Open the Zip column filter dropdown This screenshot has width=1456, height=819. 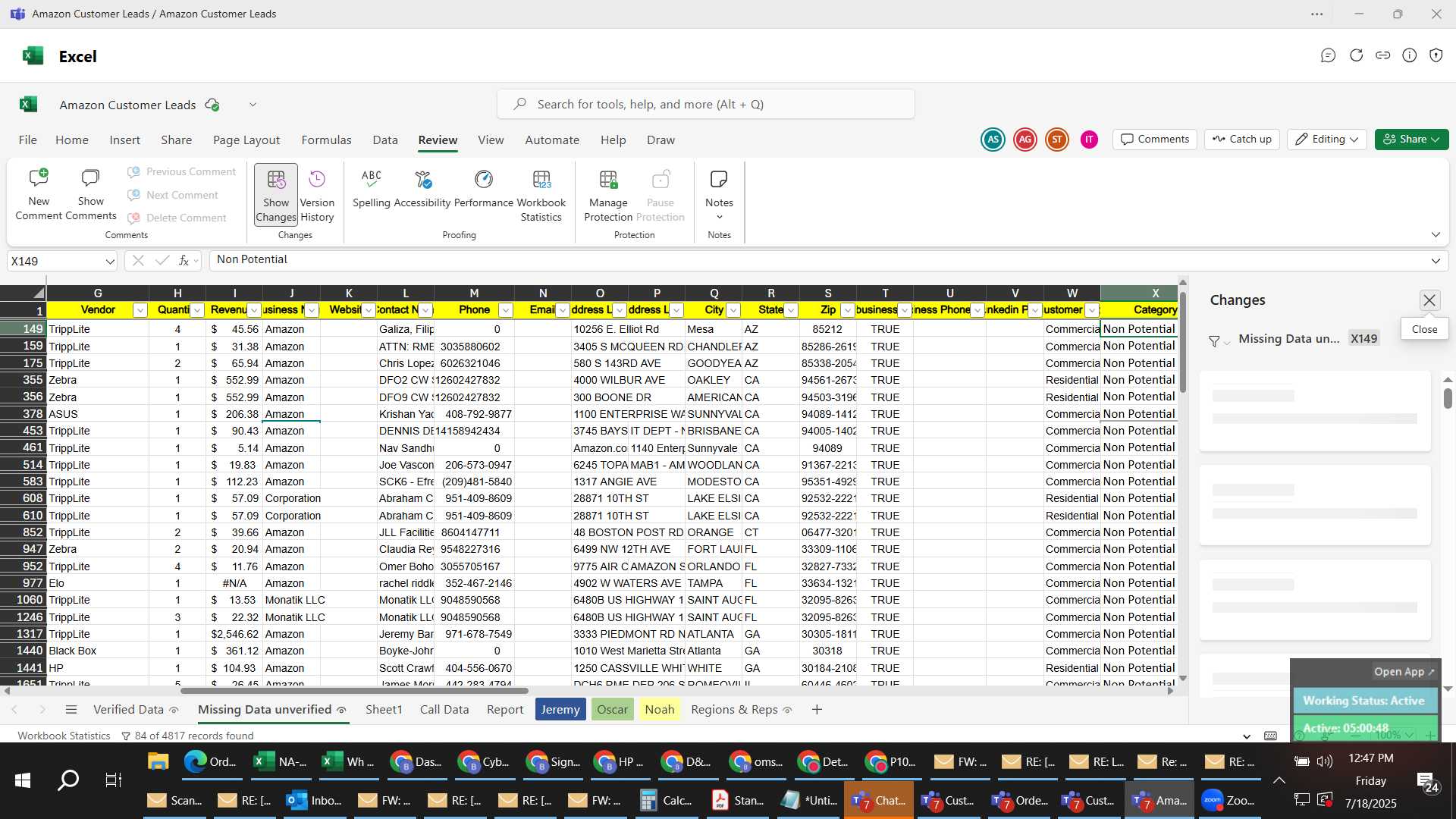click(848, 310)
